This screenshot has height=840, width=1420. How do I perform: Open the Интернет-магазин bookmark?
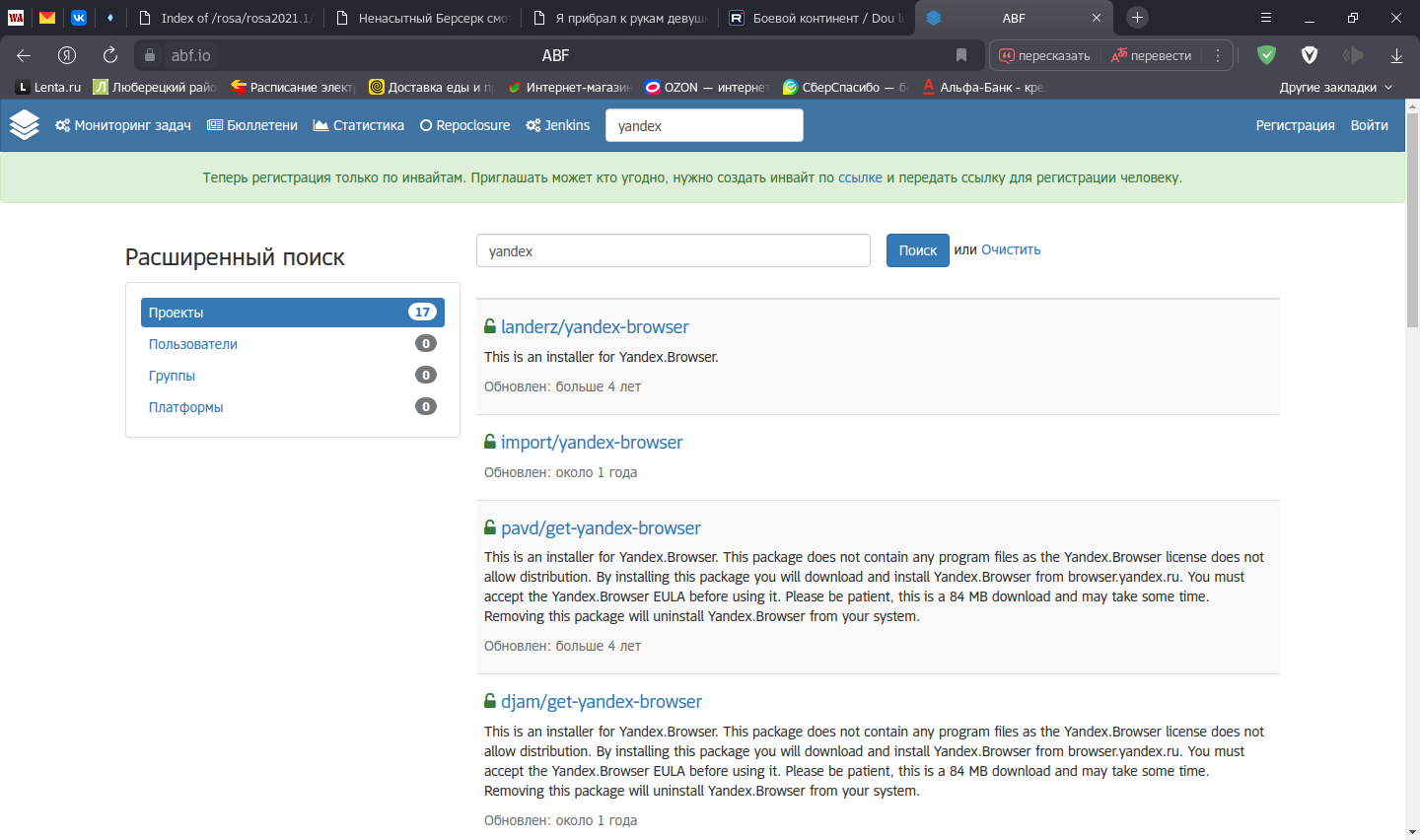[569, 87]
